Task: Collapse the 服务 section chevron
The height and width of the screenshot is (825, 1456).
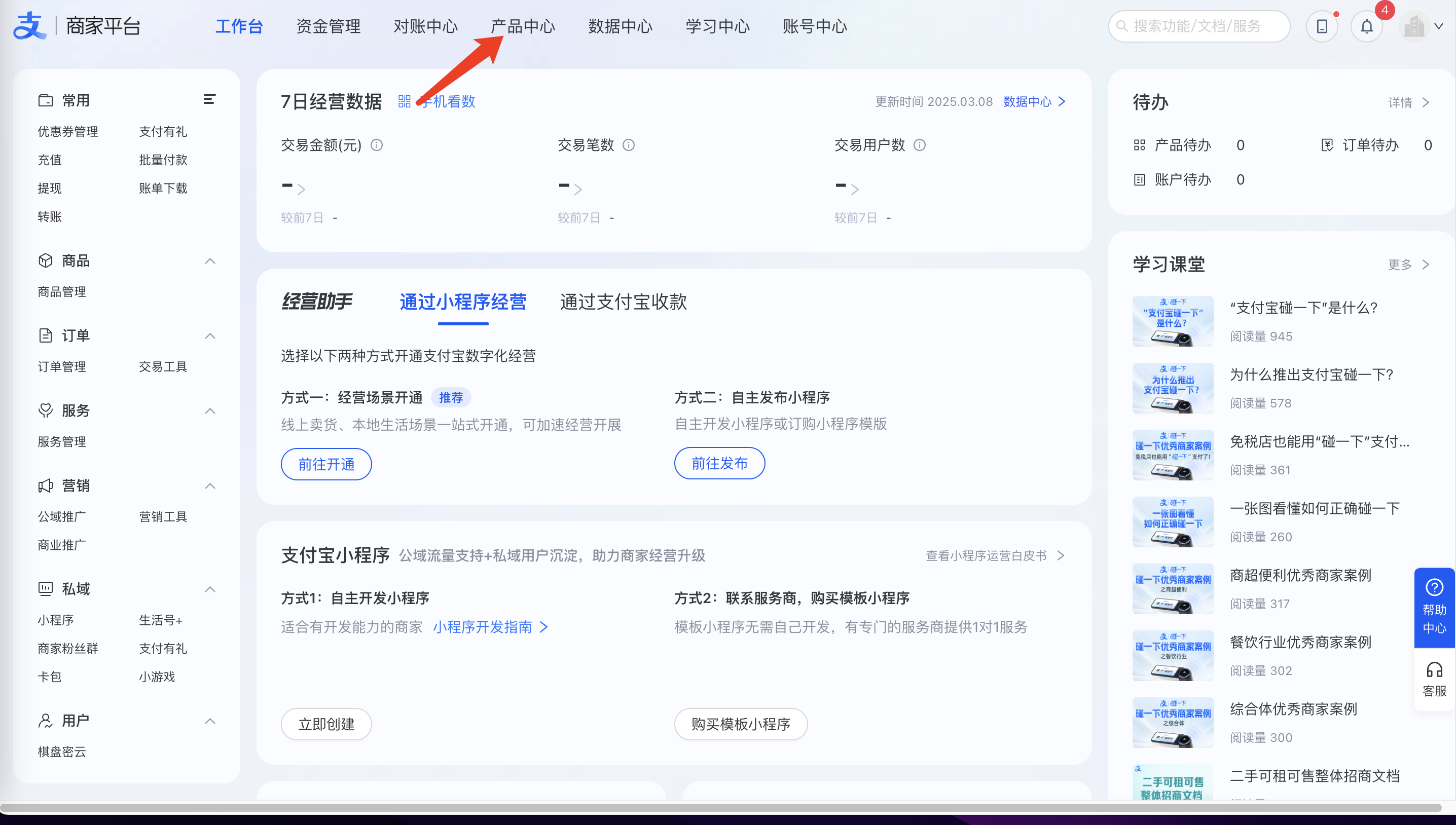Action: pos(210,411)
